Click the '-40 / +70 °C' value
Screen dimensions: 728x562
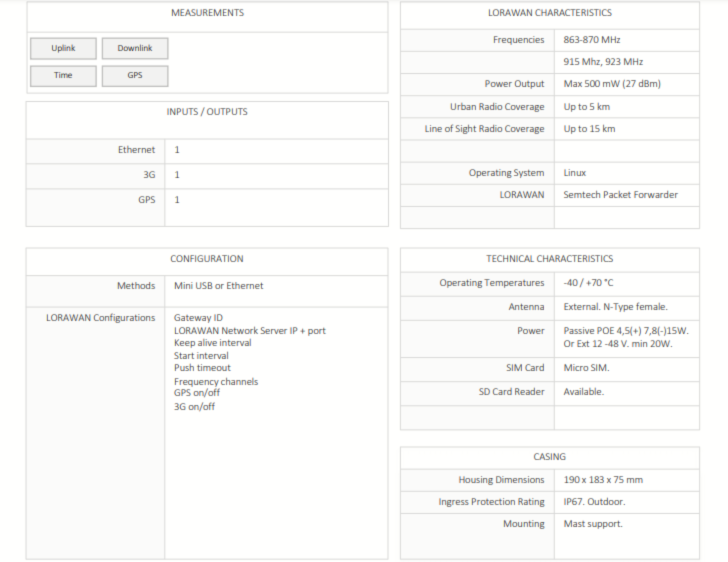588,283
